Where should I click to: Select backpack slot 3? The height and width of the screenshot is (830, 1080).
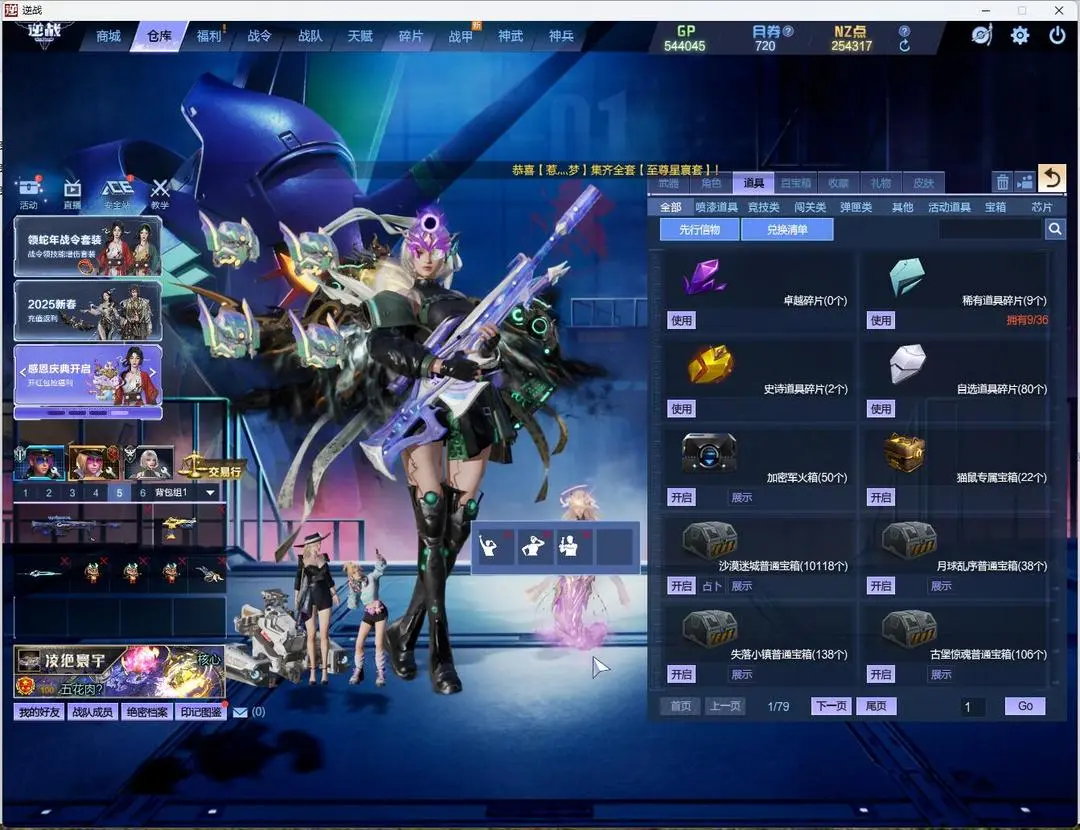coord(72,493)
